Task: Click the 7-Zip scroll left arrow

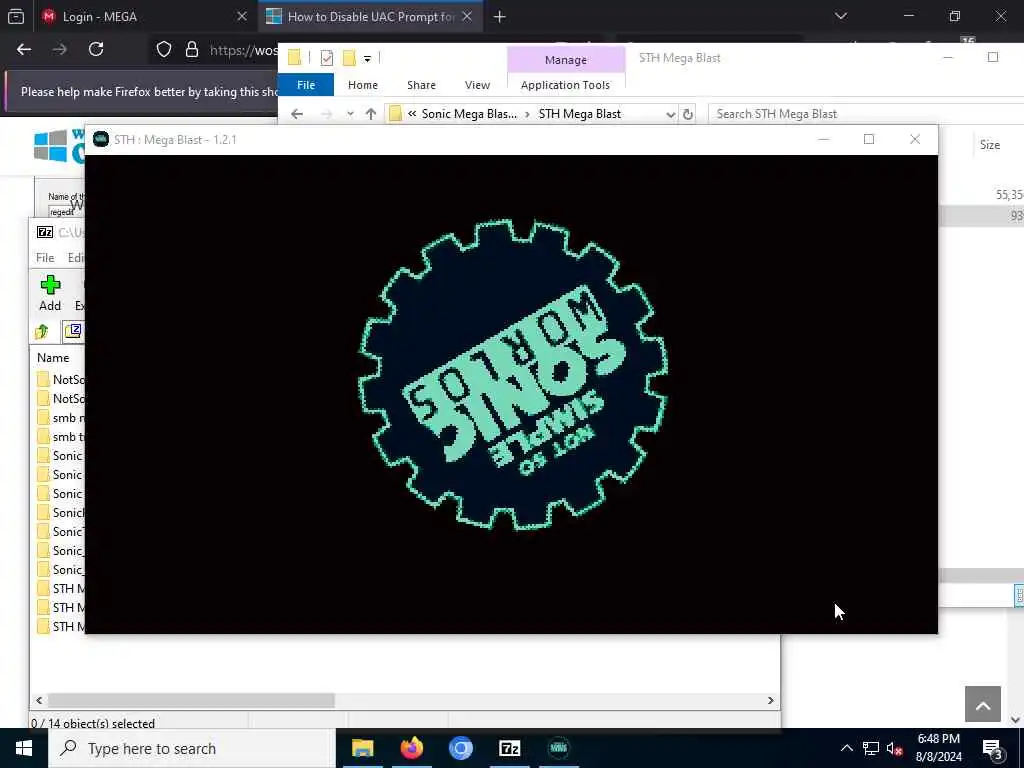Action: 39,700
